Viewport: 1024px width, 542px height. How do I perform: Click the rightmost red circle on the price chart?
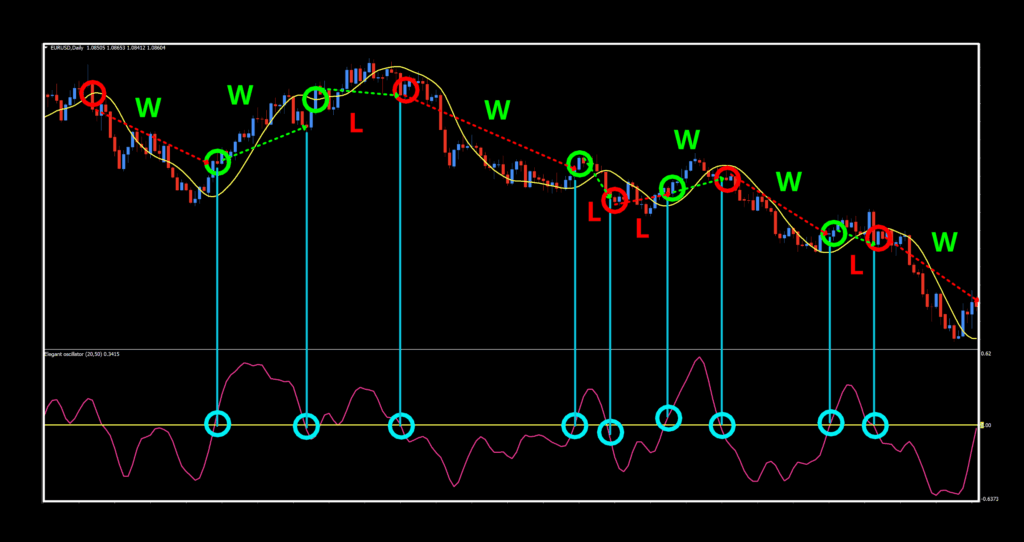[878, 238]
